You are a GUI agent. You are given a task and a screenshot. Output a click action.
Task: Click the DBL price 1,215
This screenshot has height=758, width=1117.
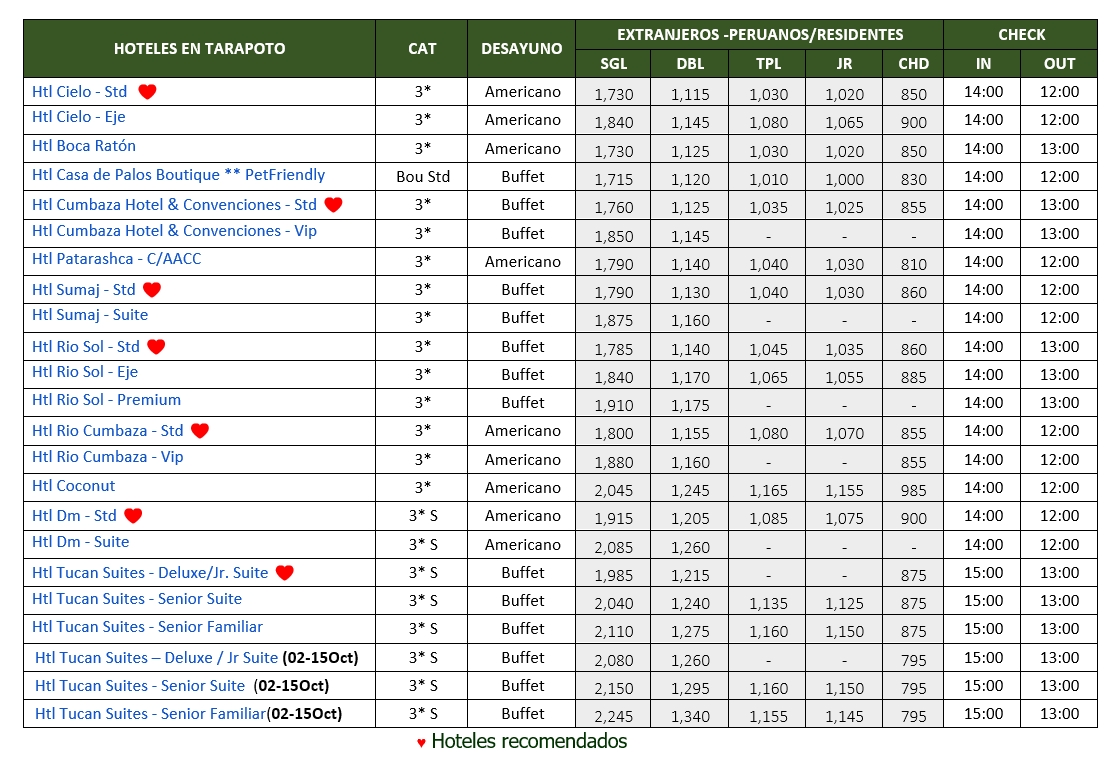690,575
